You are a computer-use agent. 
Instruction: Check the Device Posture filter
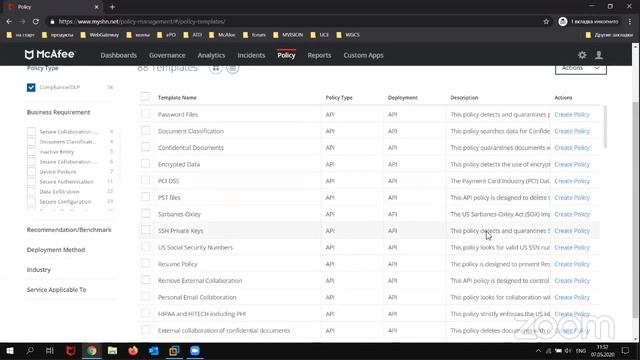pyautogui.click(x=31, y=171)
